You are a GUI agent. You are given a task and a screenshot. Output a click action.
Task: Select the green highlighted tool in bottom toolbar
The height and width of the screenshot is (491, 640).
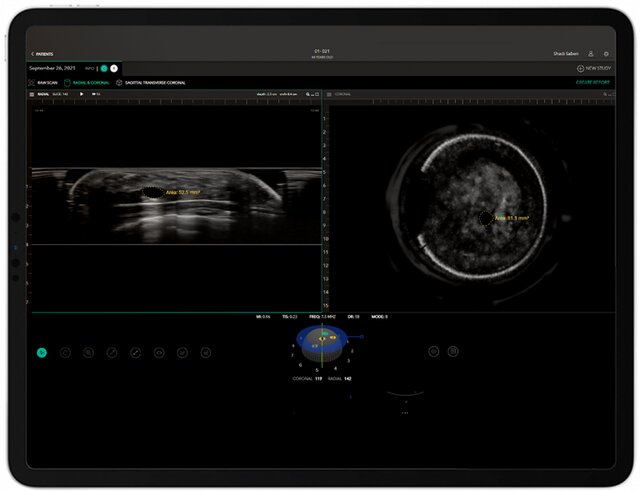(41, 352)
